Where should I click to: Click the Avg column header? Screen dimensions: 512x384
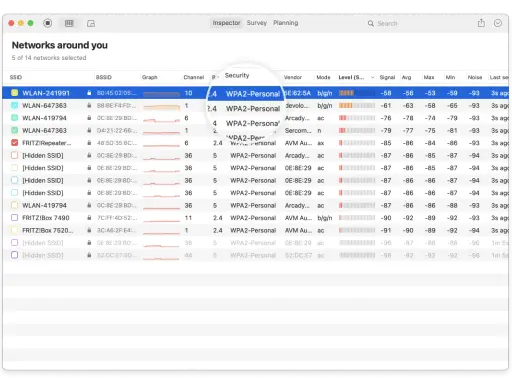pyautogui.click(x=406, y=77)
